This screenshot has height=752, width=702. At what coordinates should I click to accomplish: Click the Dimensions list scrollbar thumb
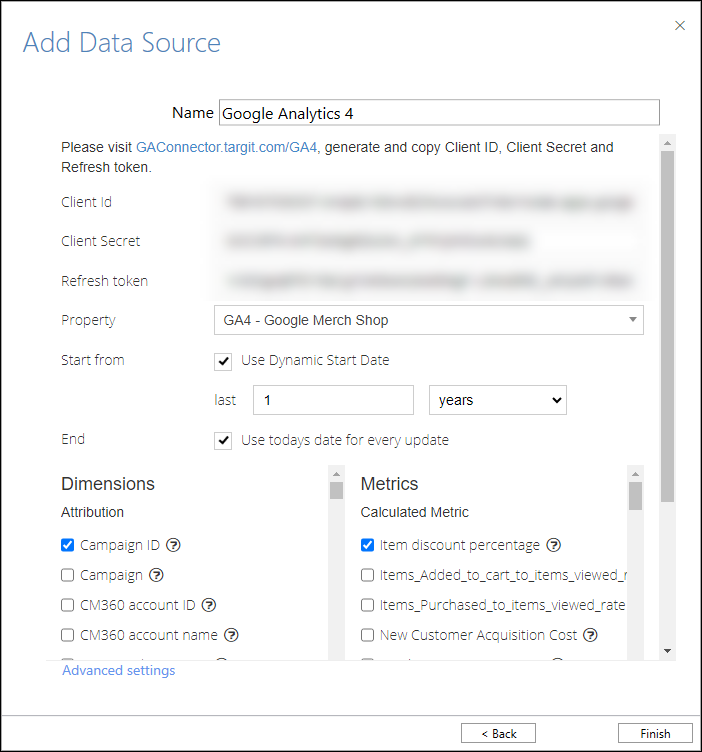click(x=337, y=491)
